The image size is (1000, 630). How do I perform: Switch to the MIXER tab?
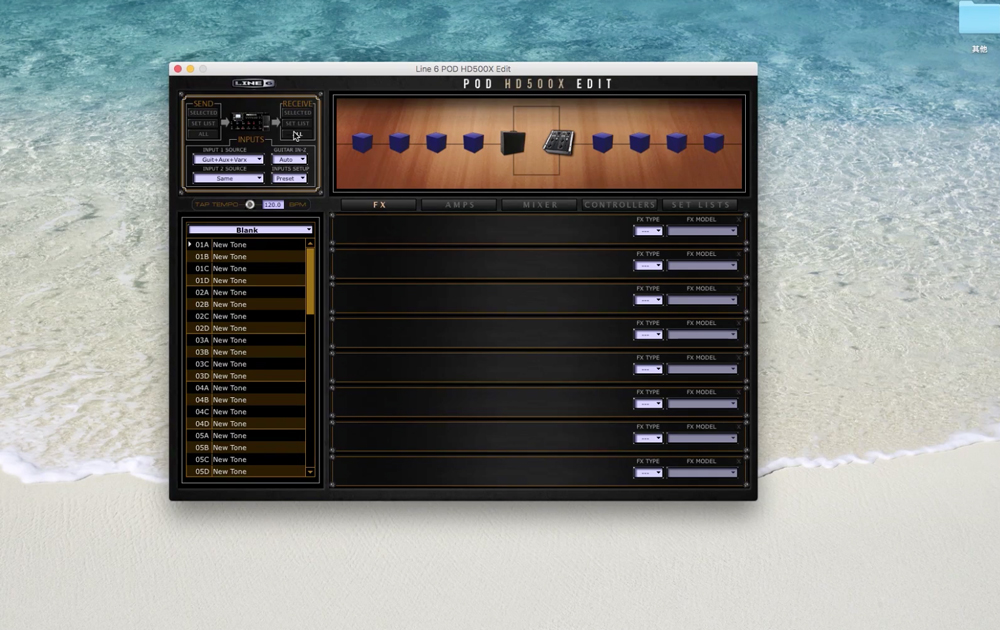click(x=540, y=205)
